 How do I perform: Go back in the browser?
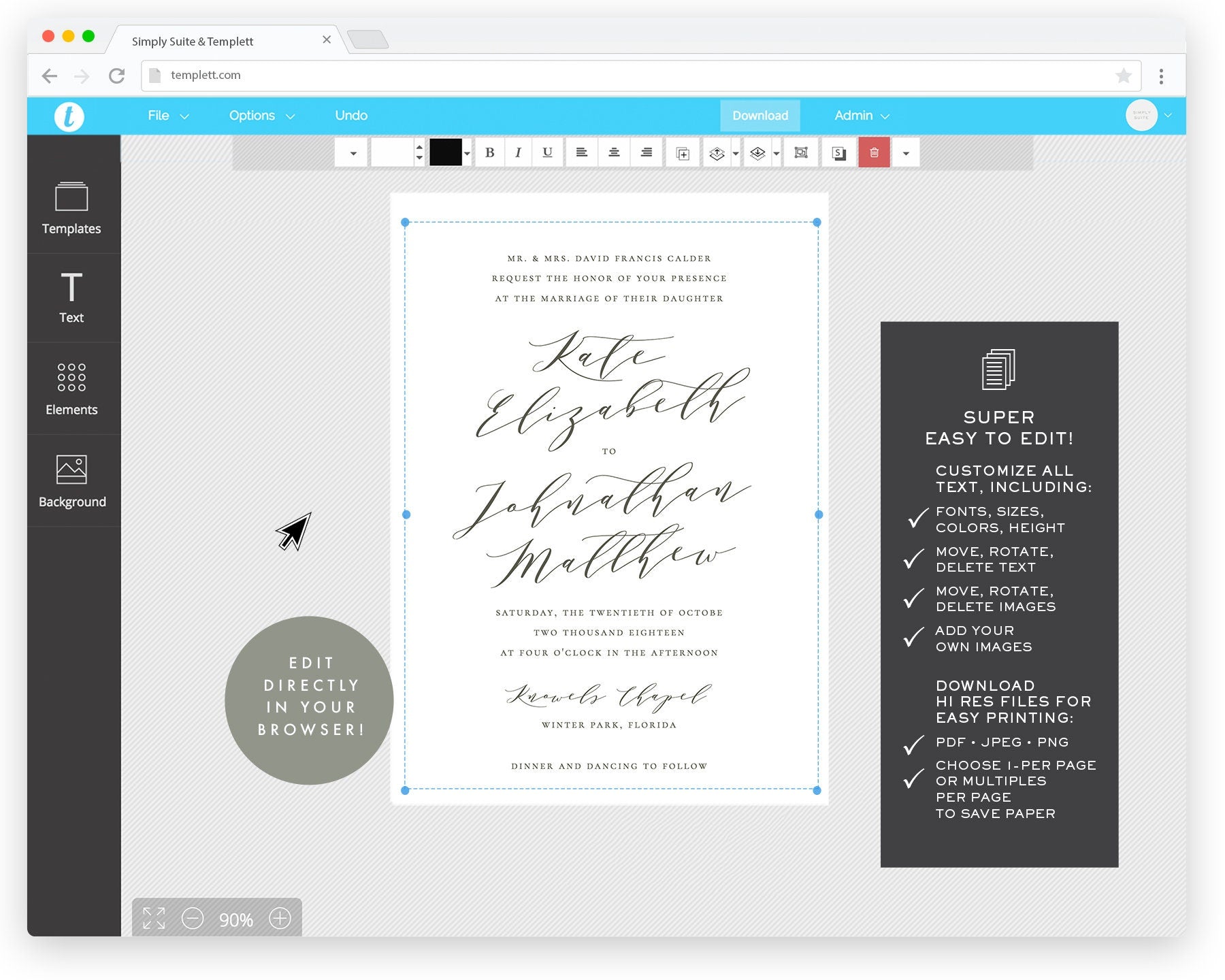[49, 76]
